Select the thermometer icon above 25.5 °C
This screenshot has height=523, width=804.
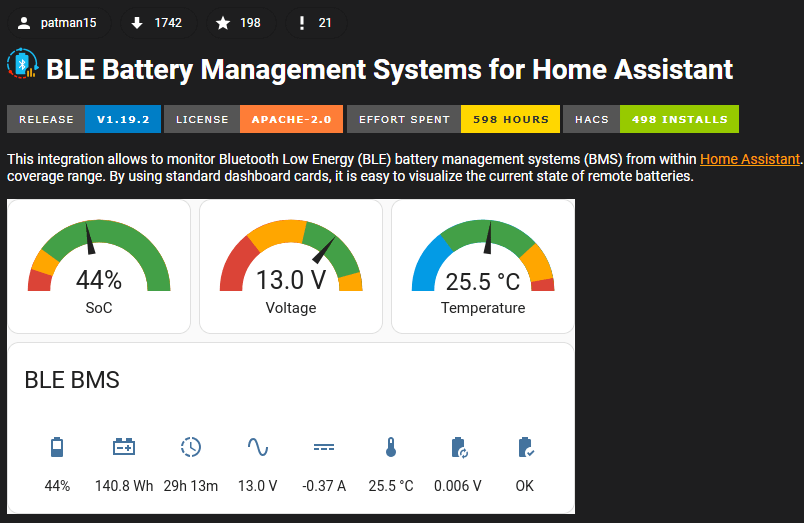coord(391,447)
